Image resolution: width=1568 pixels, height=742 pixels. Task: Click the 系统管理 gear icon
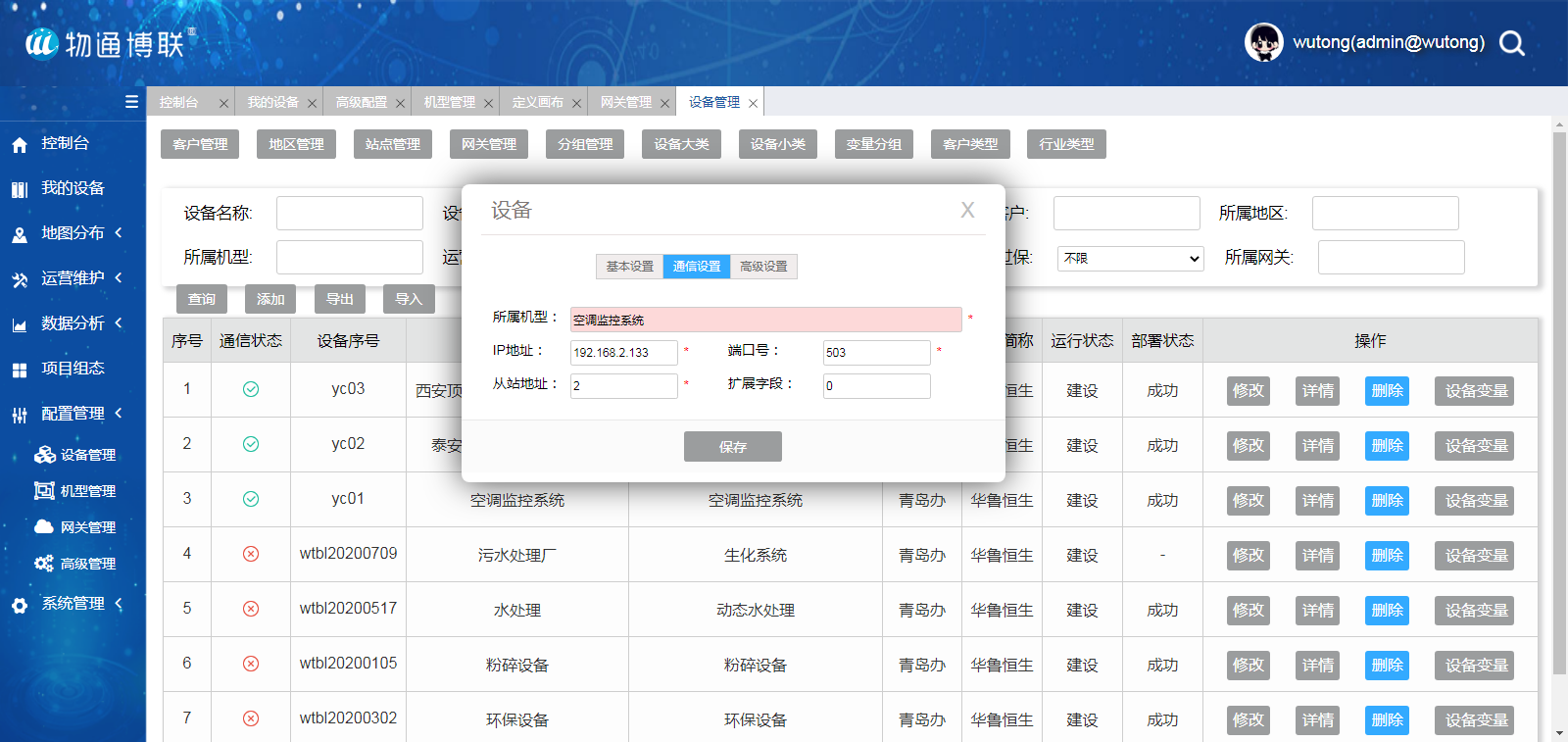[x=20, y=606]
